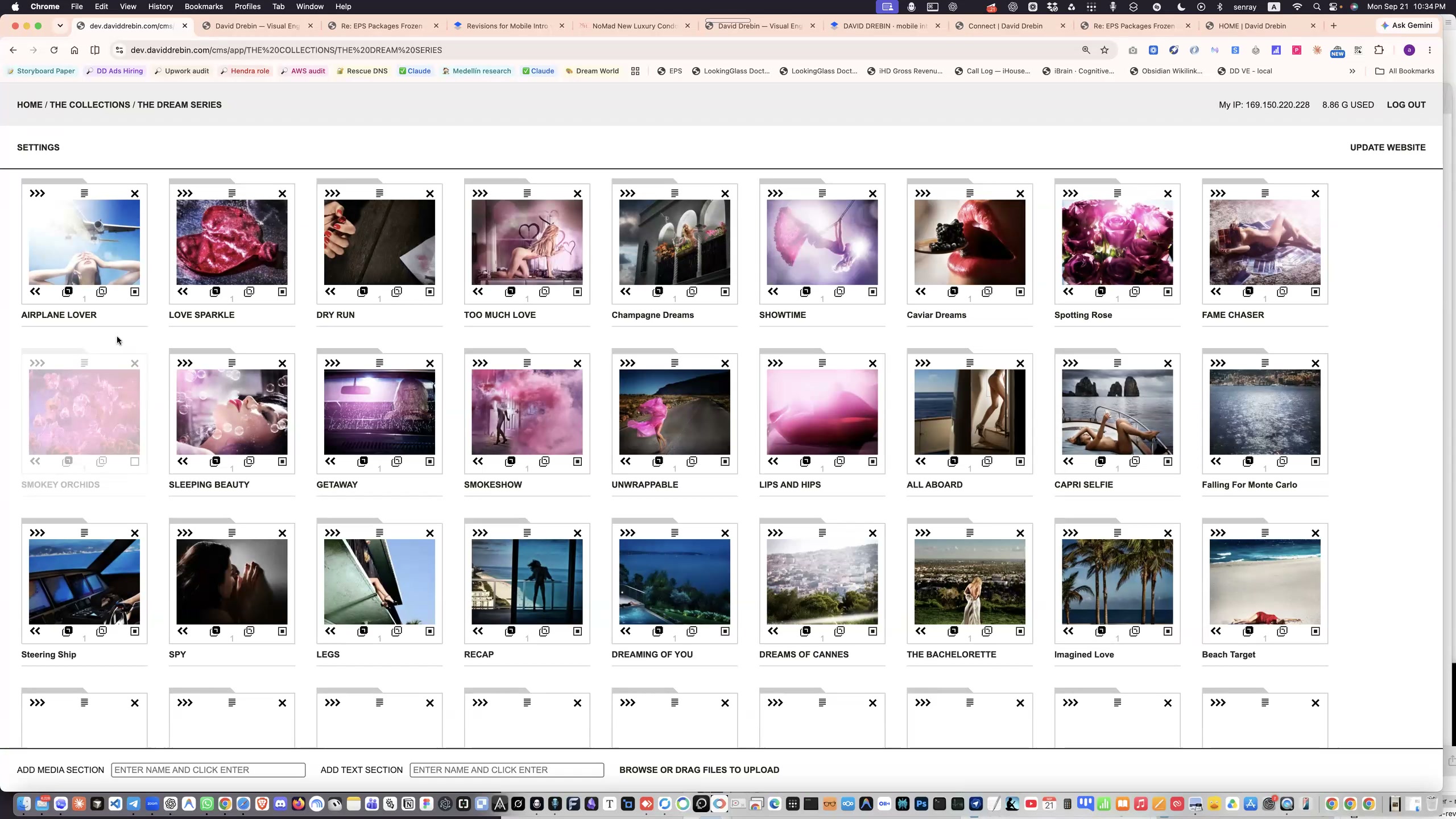Switch to the NoMad New Luxury Condo tab

tap(634, 26)
